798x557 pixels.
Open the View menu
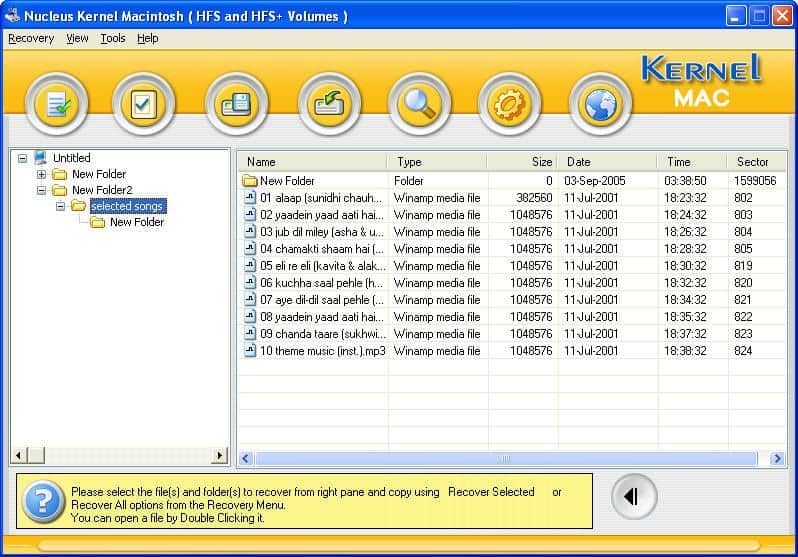pos(77,38)
